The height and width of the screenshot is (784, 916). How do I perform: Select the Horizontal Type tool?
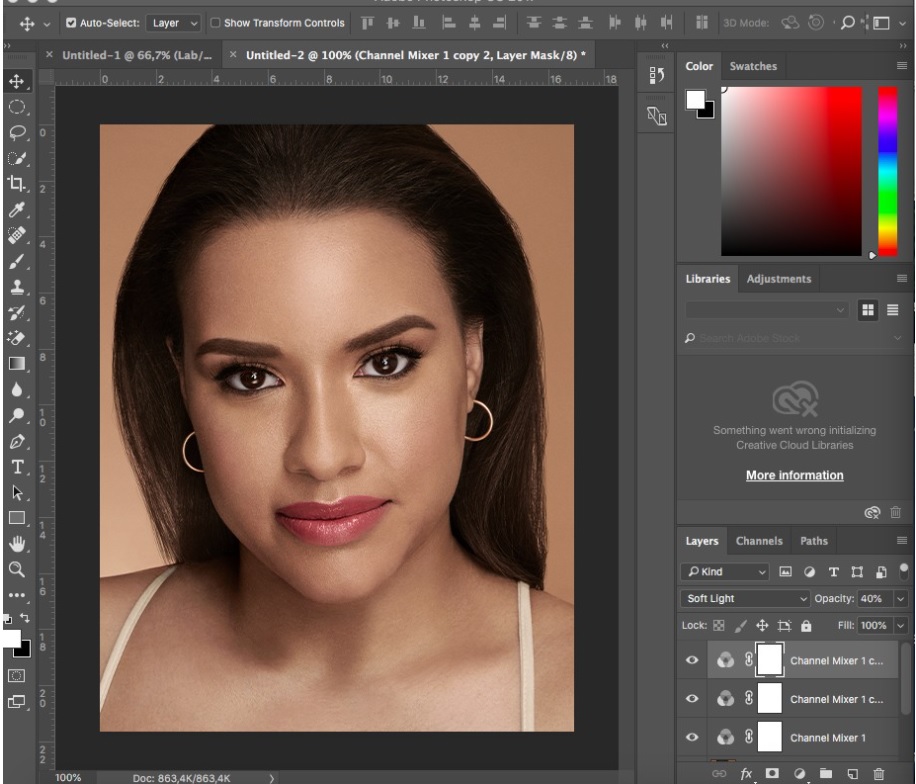point(17,467)
